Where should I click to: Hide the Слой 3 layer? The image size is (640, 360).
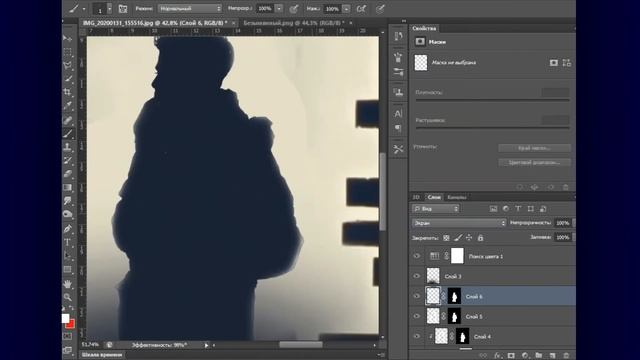417,276
